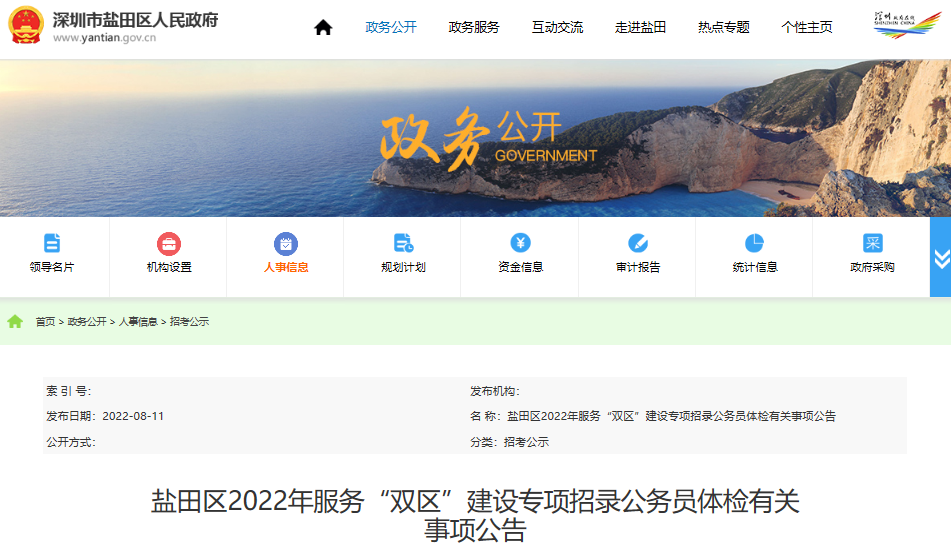Go to 首页 in breadcrumb
The width and height of the screenshot is (951, 550).
[x=45, y=322]
